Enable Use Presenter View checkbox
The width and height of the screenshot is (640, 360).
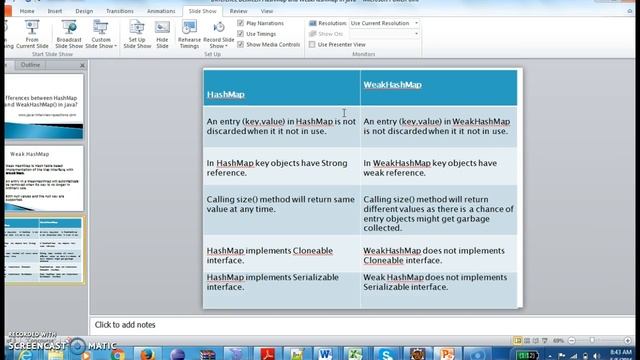(312, 44)
